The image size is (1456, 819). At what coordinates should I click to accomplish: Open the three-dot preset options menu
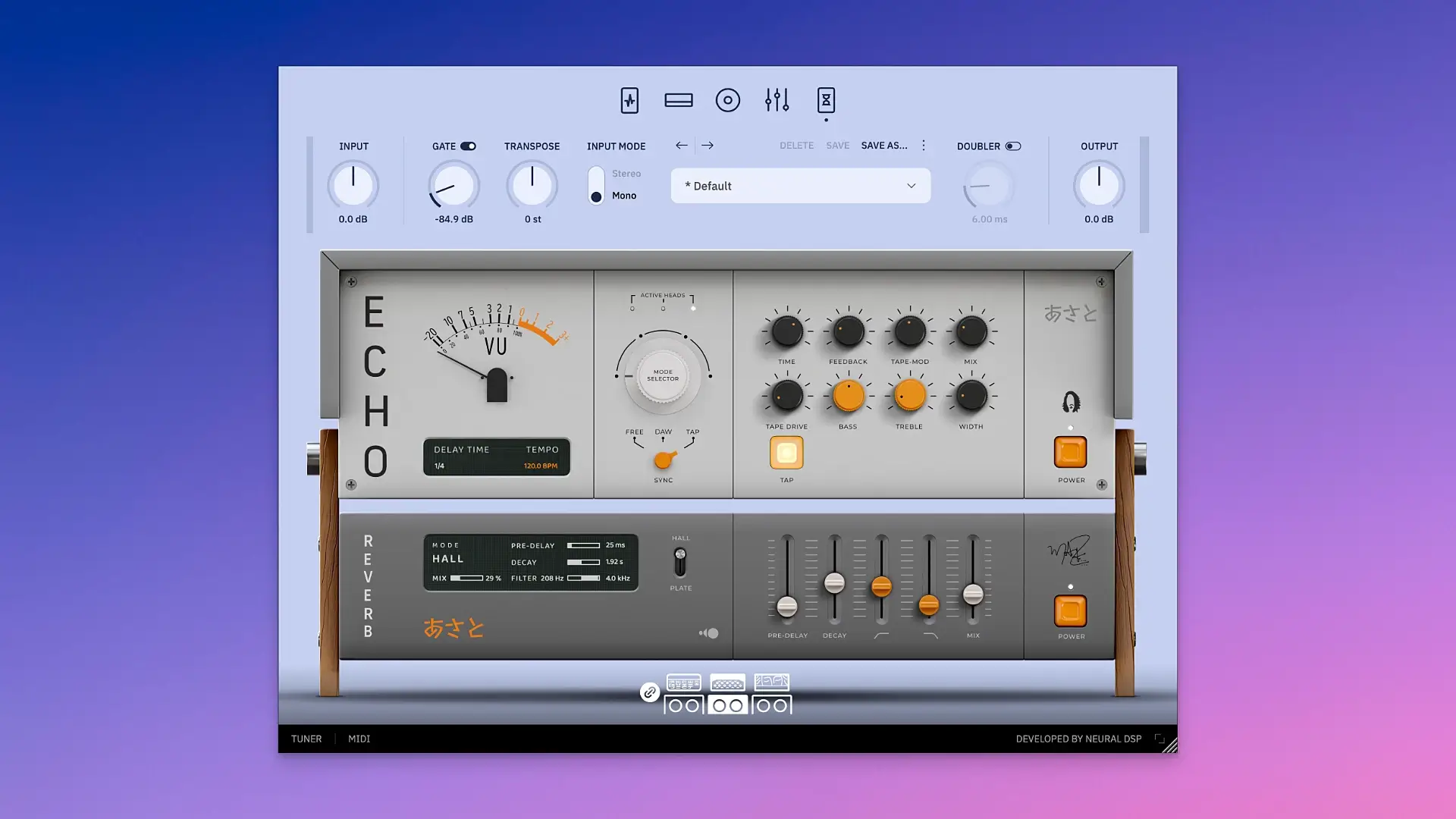923,146
